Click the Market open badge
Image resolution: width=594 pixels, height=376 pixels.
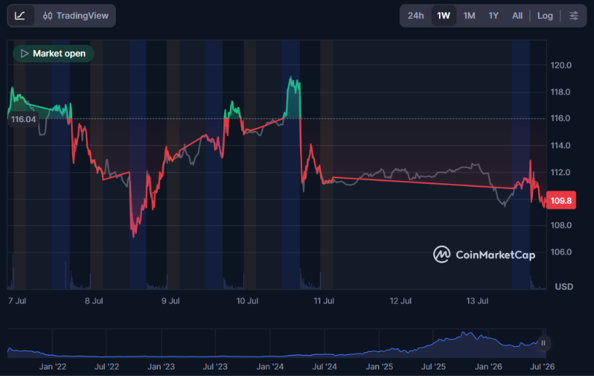53,53
